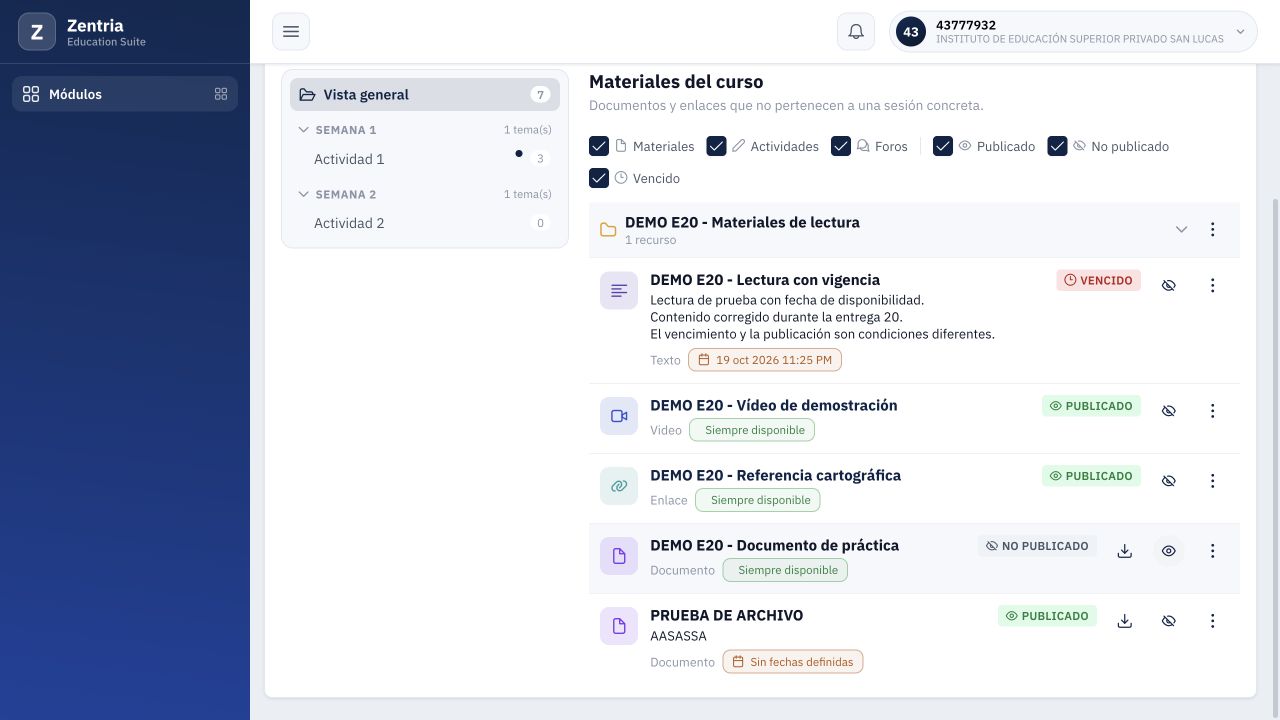Open the Módulos sidebar item
The height and width of the screenshot is (720, 1280).
125,94
